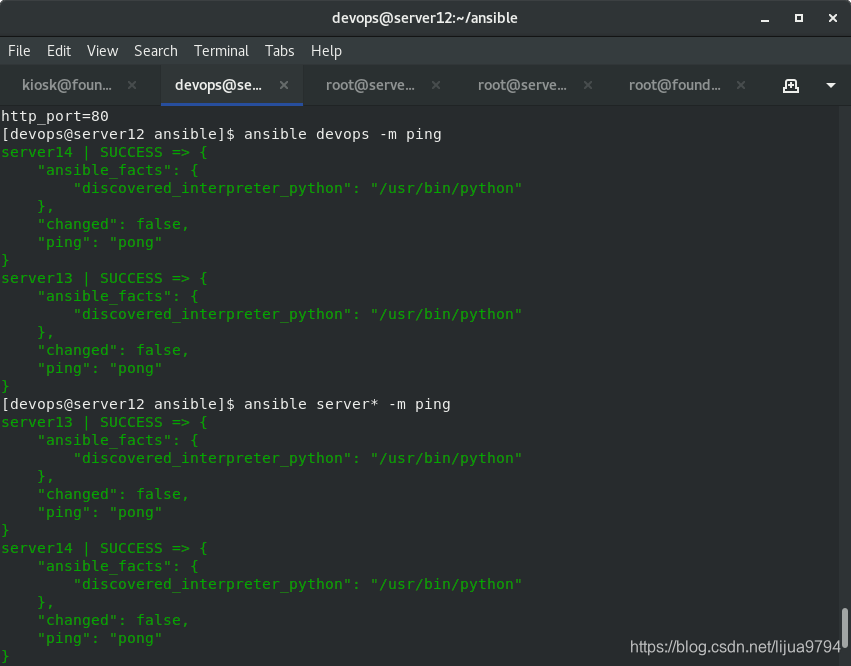
Task: Click the 'ansible devops -m ping' command line
Action: coord(221,134)
